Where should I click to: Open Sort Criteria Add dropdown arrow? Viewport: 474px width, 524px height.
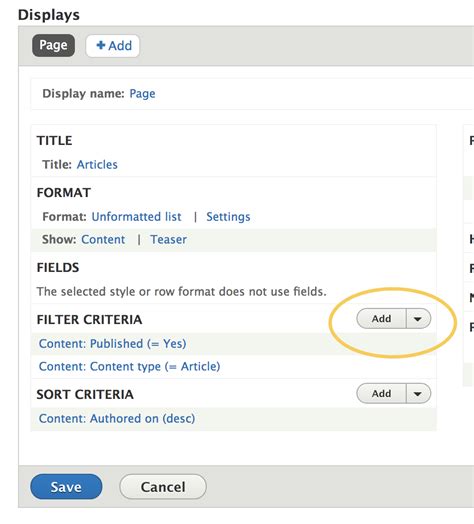(419, 394)
